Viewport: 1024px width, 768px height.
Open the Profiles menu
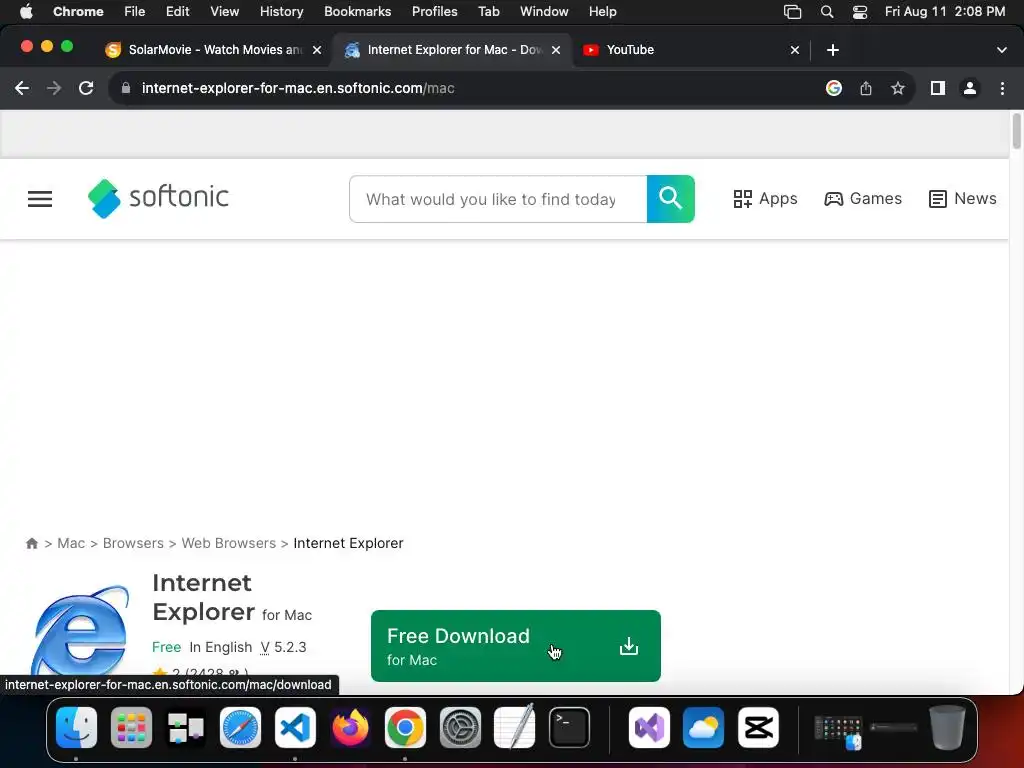pyautogui.click(x=434, y=12)
